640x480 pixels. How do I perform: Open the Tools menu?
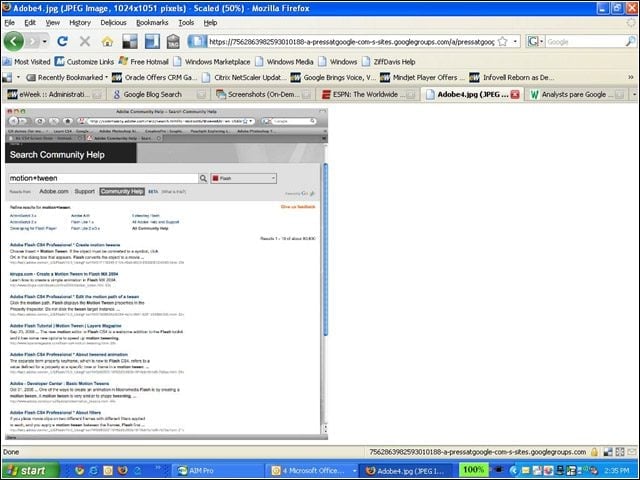tap(186, 22)
